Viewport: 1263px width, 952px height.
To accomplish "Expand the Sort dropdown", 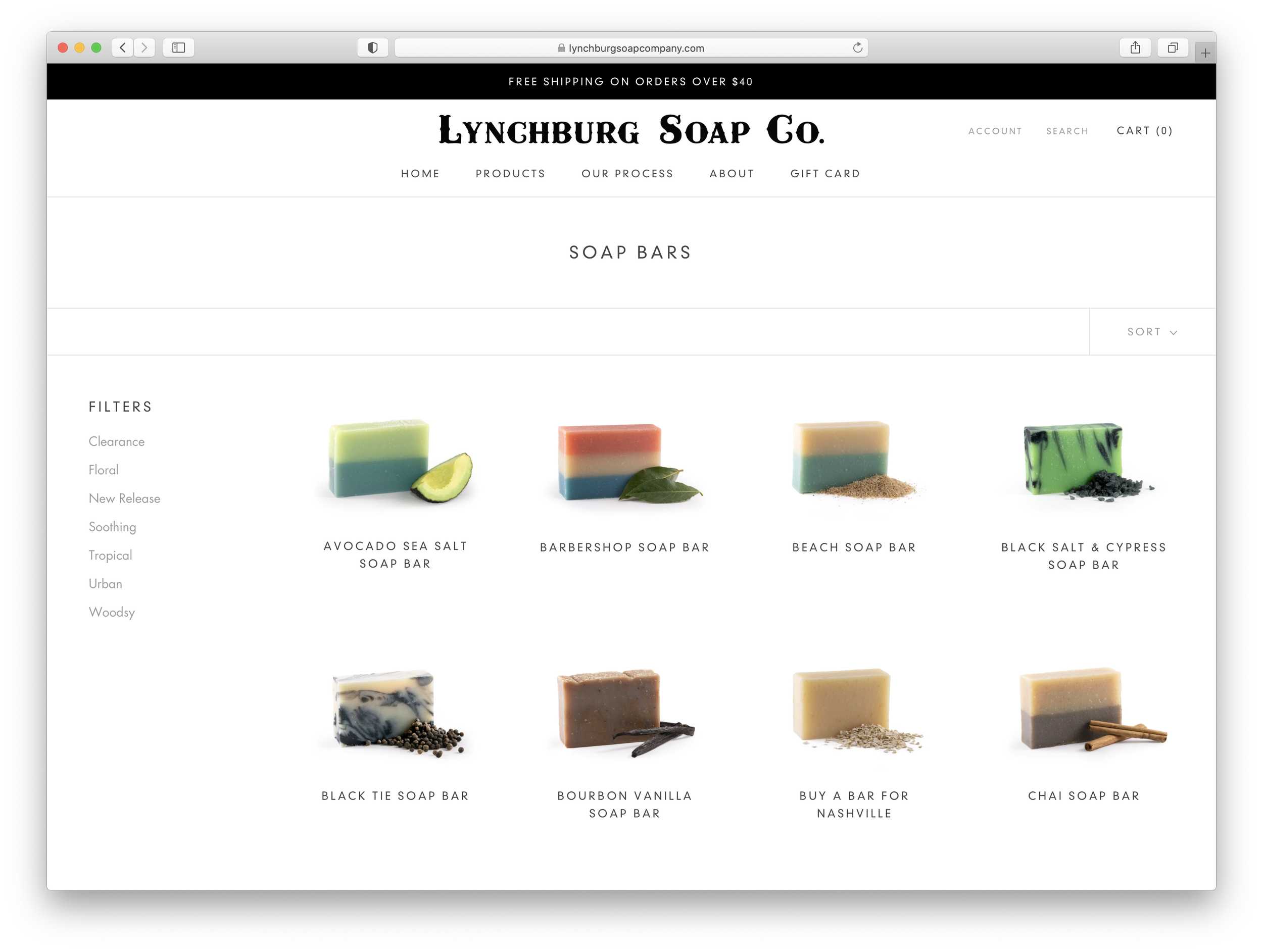I will pos(1152,332).
